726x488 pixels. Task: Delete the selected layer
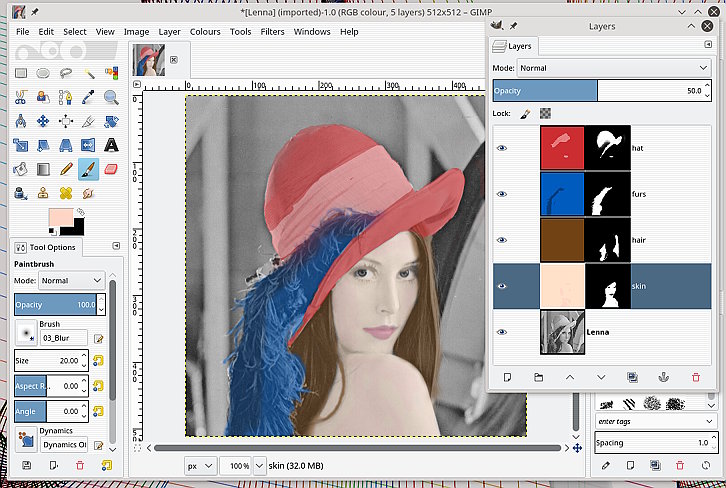click(695, 377)
